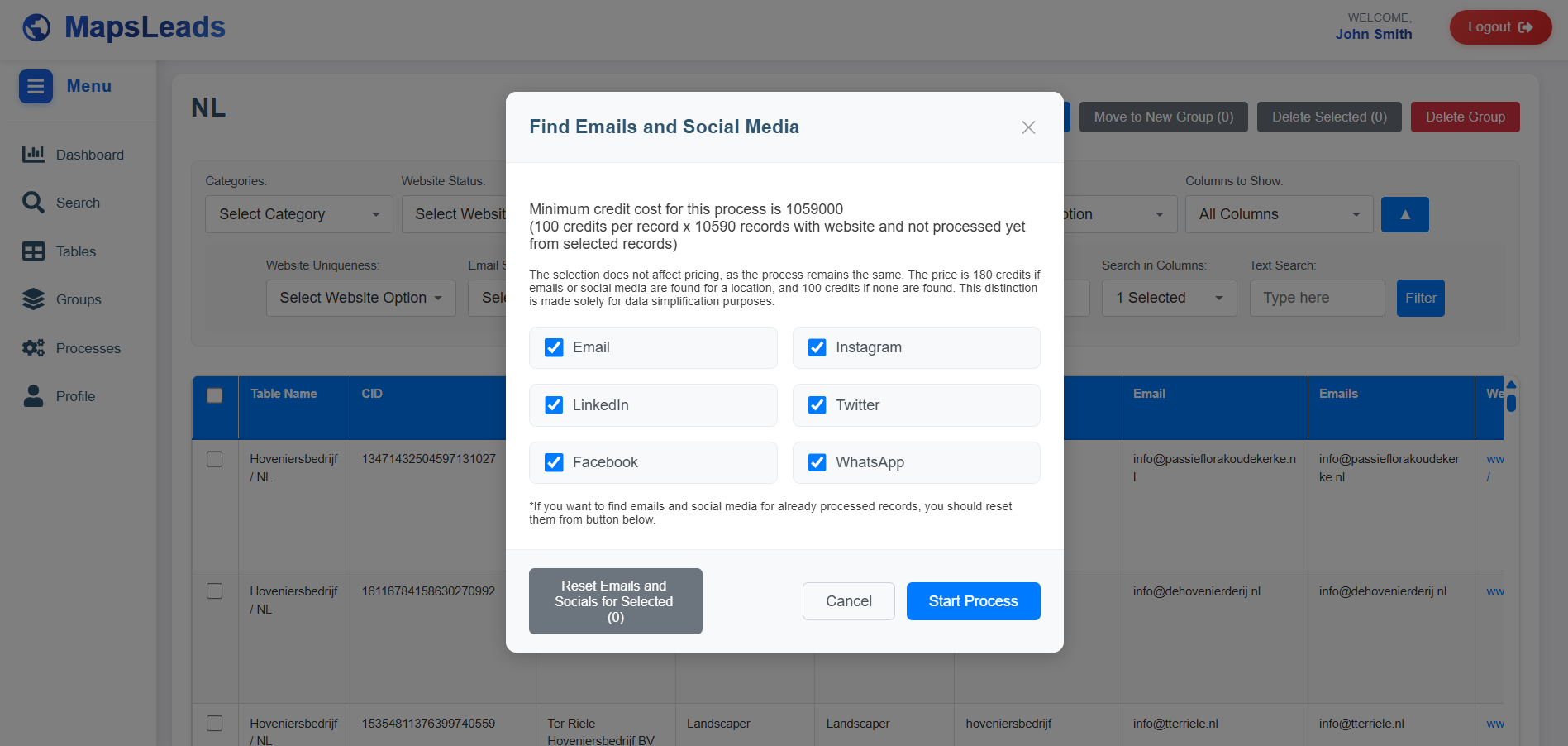Open Dashboard via its chart icon
Viewport: 1568px width, 746px height.
click(x=33, y=154)
